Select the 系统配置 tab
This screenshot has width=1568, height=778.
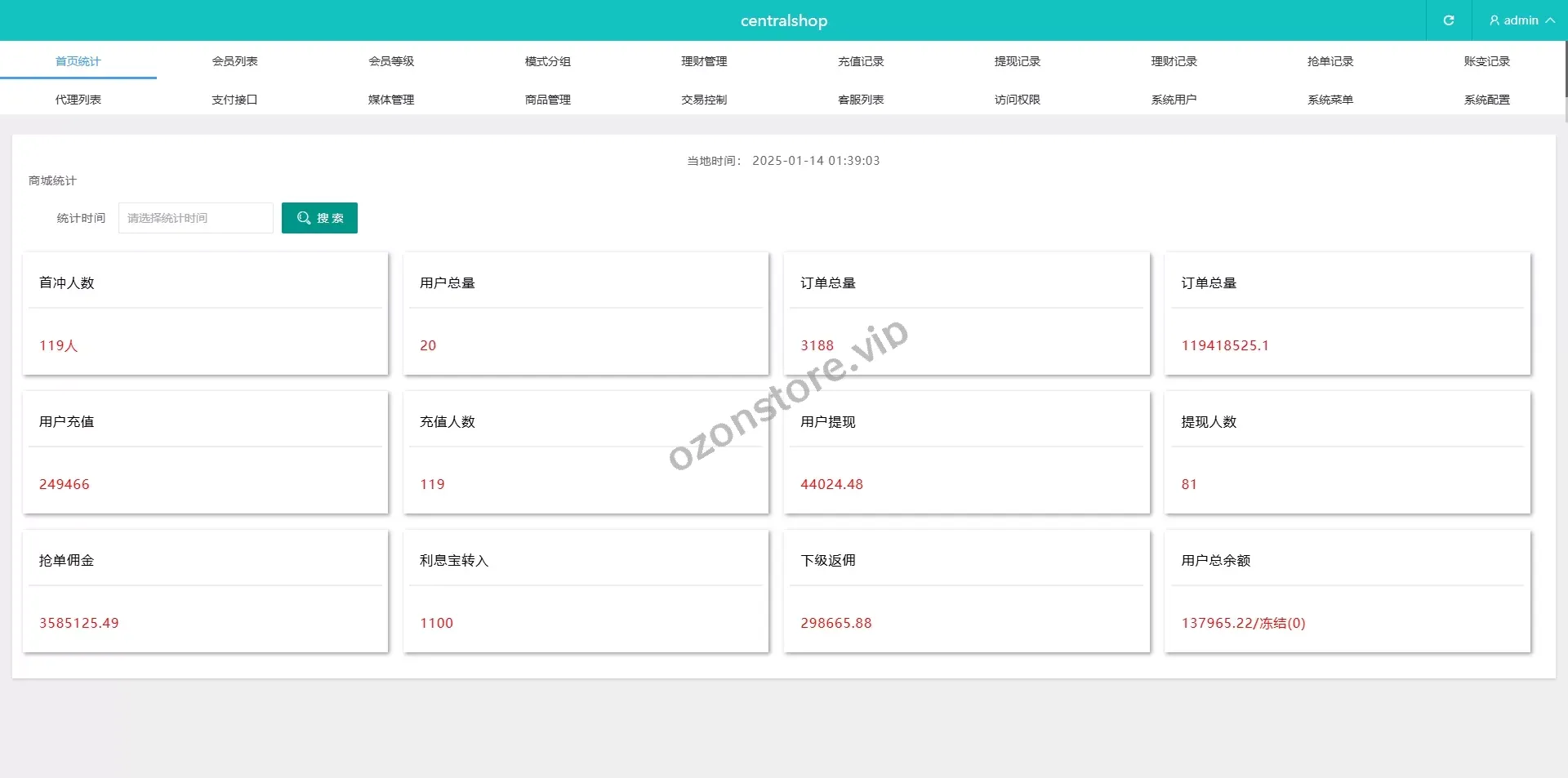(x=1487, y=100)
